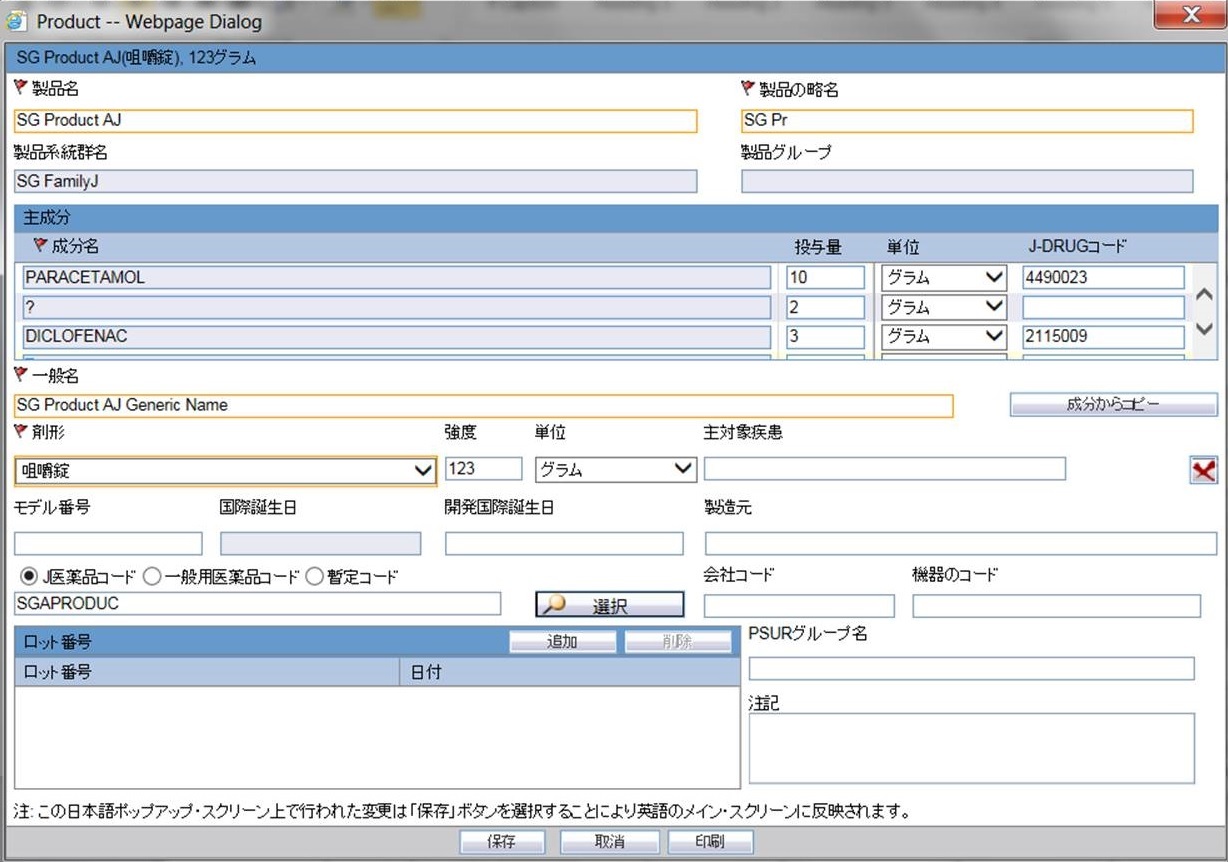
Task: Click the 国際誕生日 input field
Action: (x=320, y=543)
